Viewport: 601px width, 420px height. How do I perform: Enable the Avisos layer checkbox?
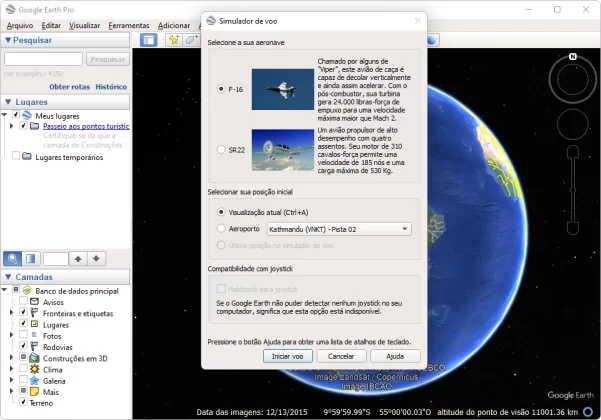(23, 301)
